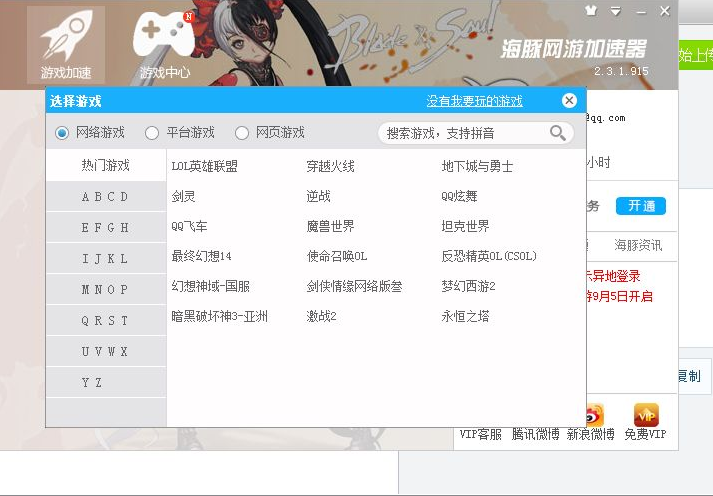713x496 pixels.
Task: Select the 热门游戏 category tab
Action: coord(106,165)
